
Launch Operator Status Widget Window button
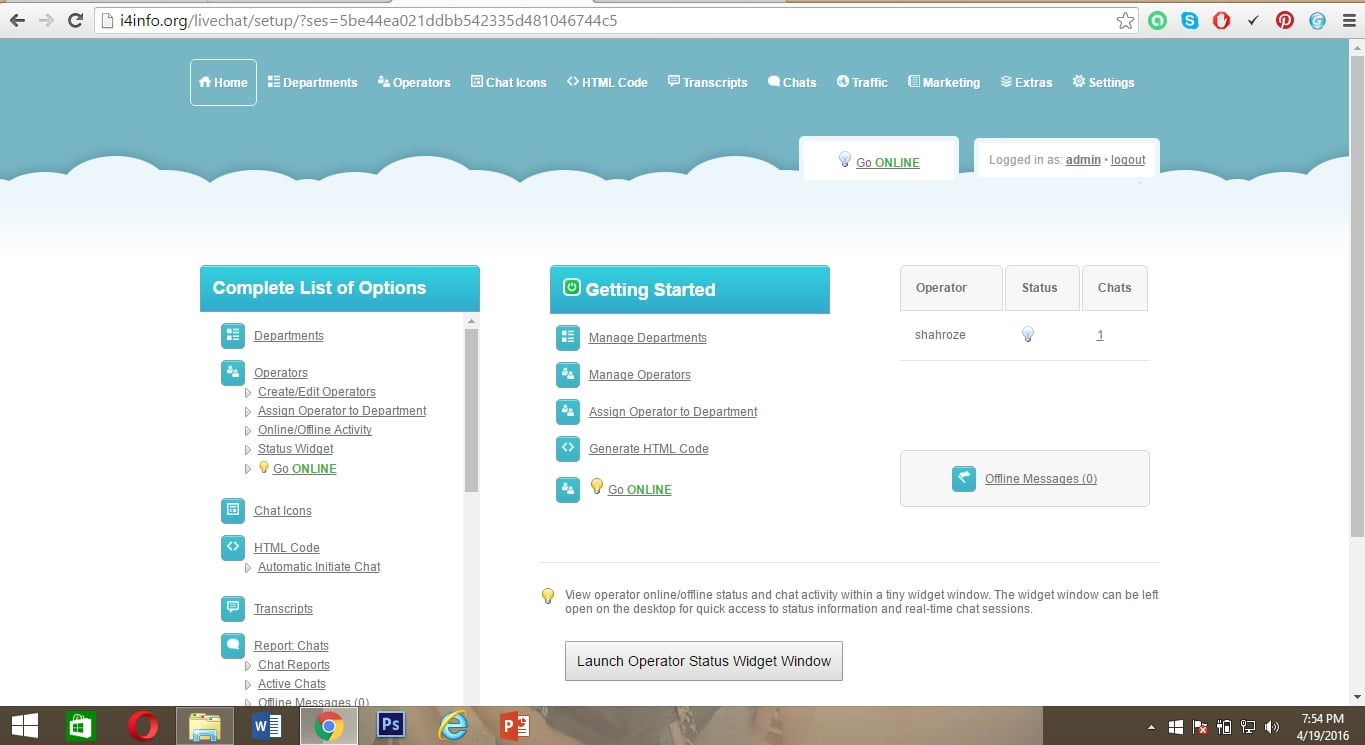703,661
